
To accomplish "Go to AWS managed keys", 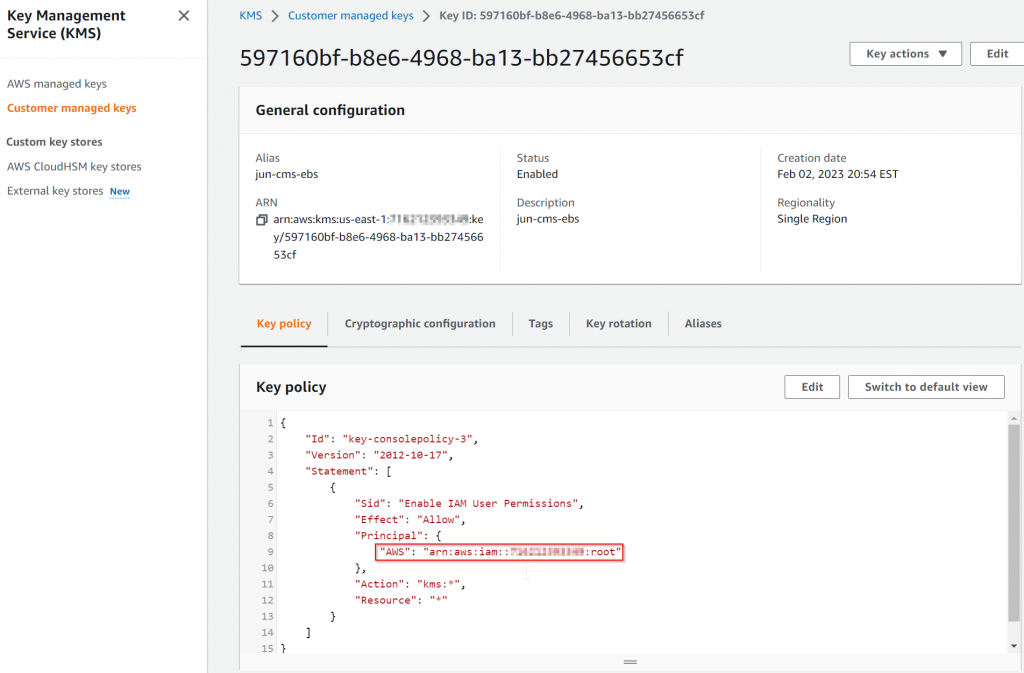I will pyautogui.click(x=57, y=84).
